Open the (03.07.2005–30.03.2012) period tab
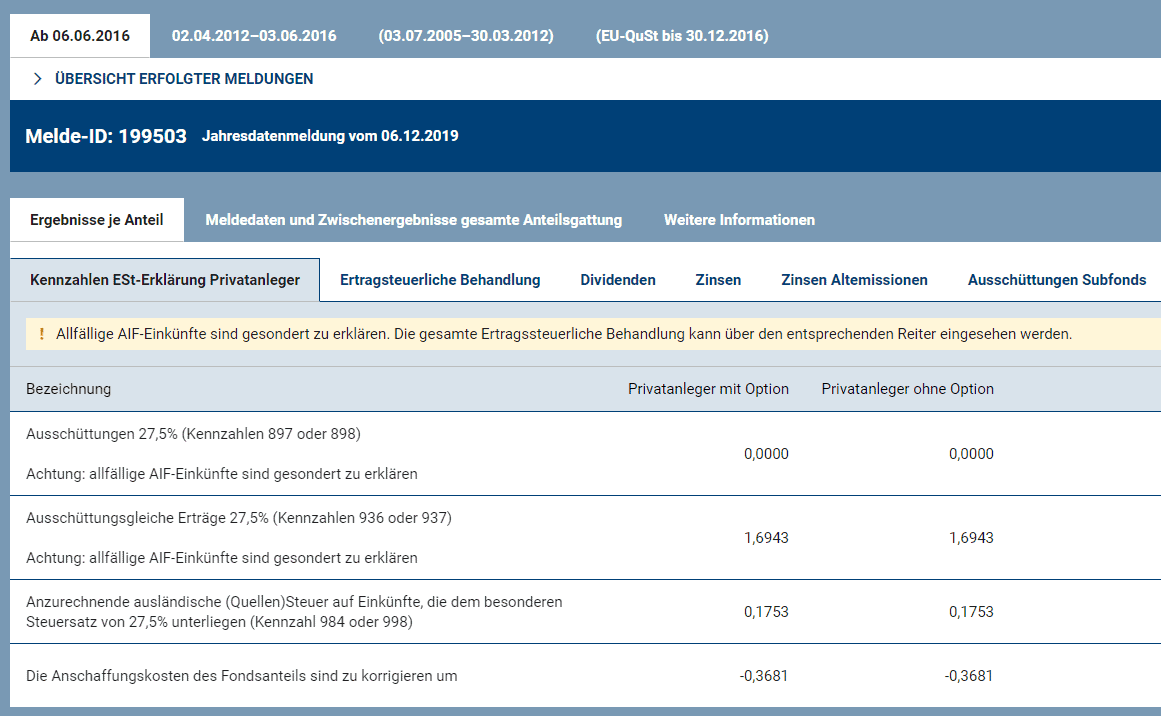Viewport: 1161px width, 716px height. tap(466, 36)
